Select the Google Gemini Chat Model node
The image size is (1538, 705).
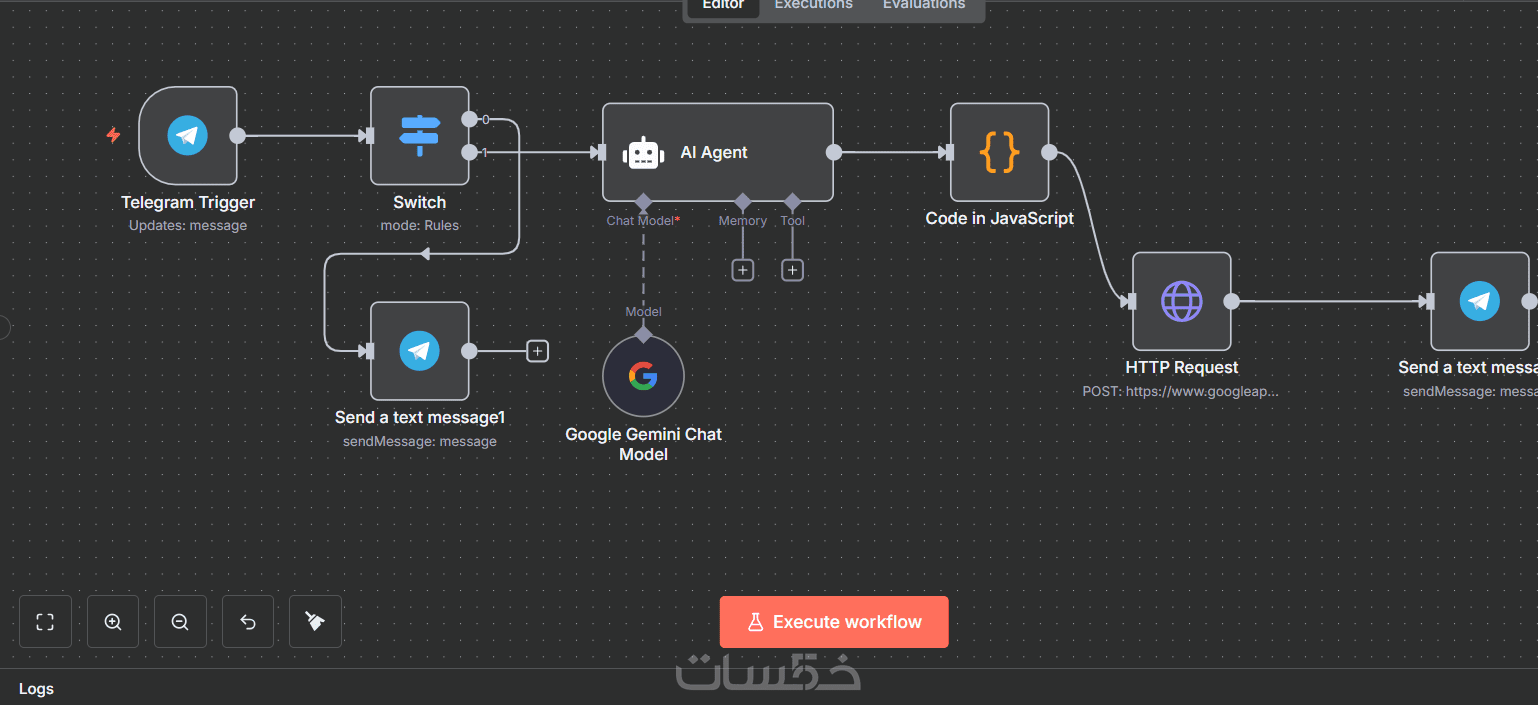(x=643, y=376)
